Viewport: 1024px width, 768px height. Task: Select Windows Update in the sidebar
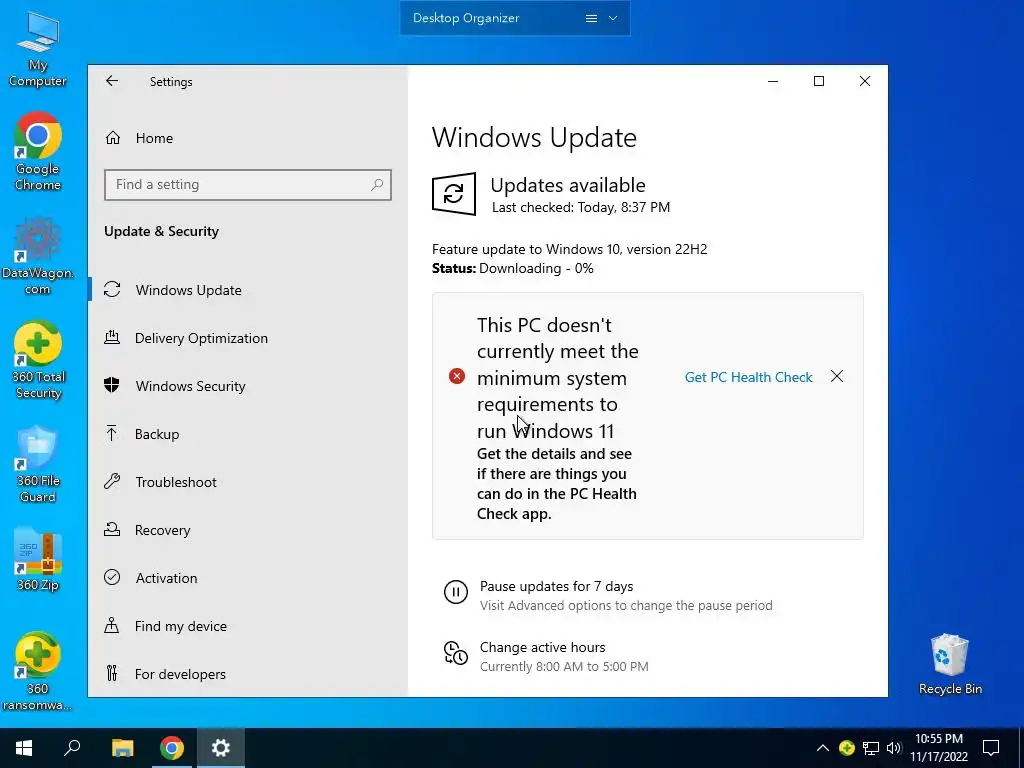[x=248, y=290]
